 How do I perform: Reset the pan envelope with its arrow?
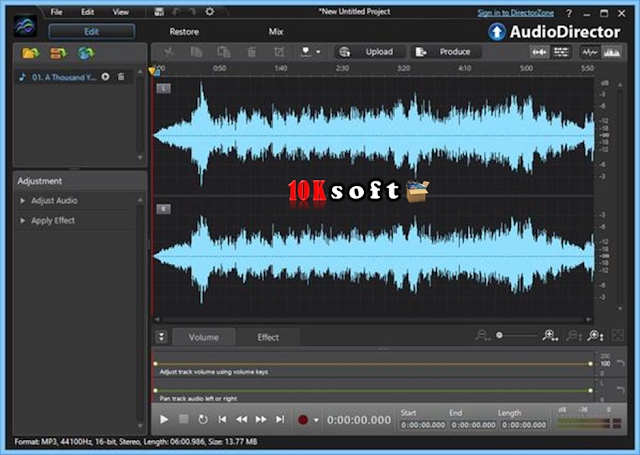tap(620, 390)
